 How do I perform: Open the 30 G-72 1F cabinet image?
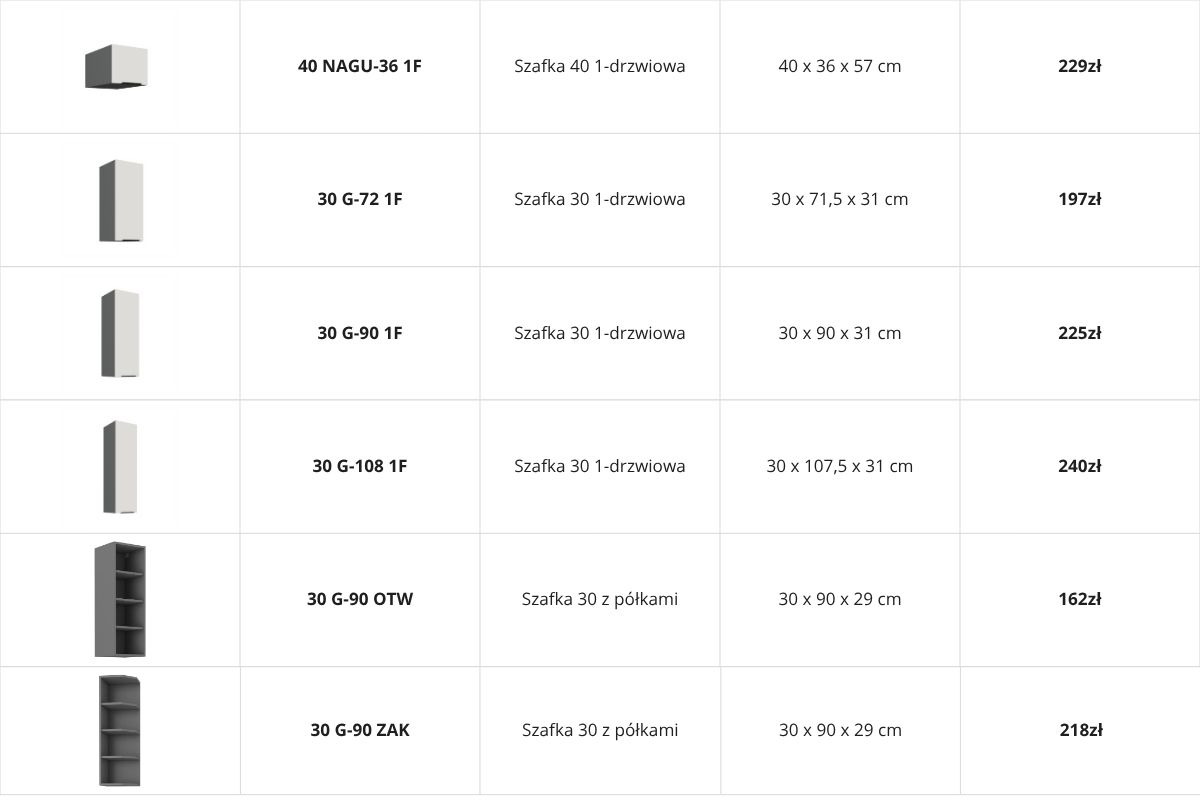click(120, 200)
